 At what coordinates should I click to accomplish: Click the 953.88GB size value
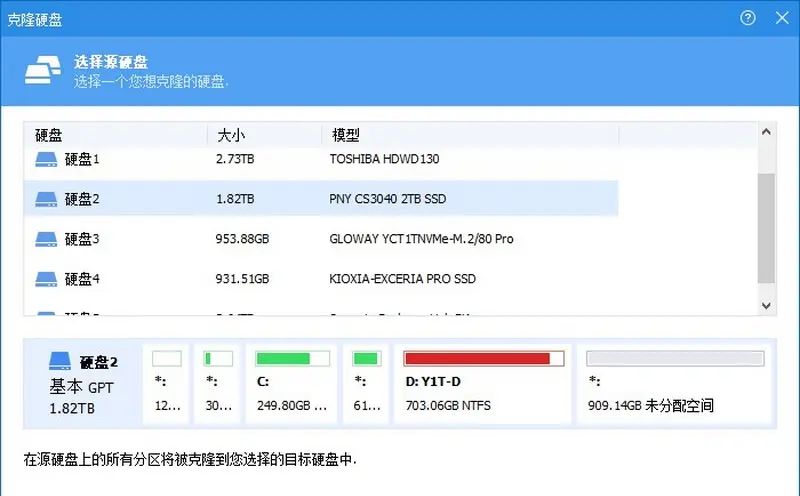242,239
